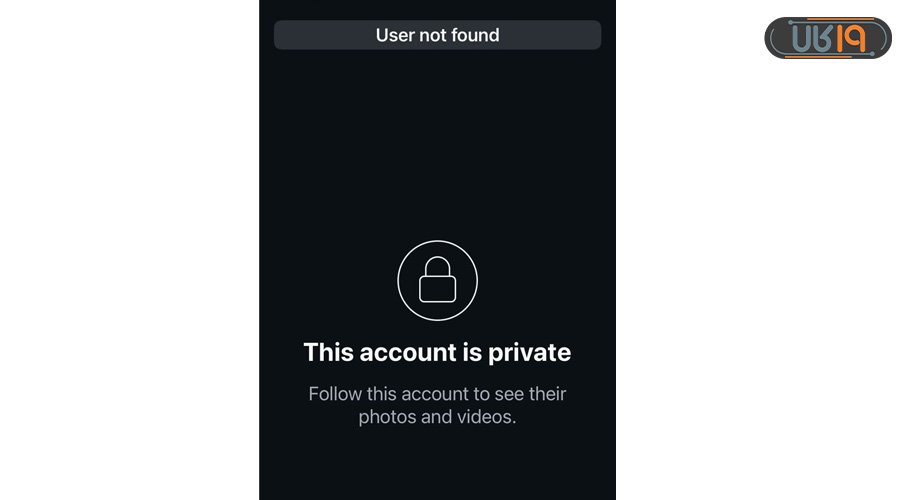The image size is (900, 500).
Task: Click the small dot at the logo's top-left line
Action: tap(790, 22)
